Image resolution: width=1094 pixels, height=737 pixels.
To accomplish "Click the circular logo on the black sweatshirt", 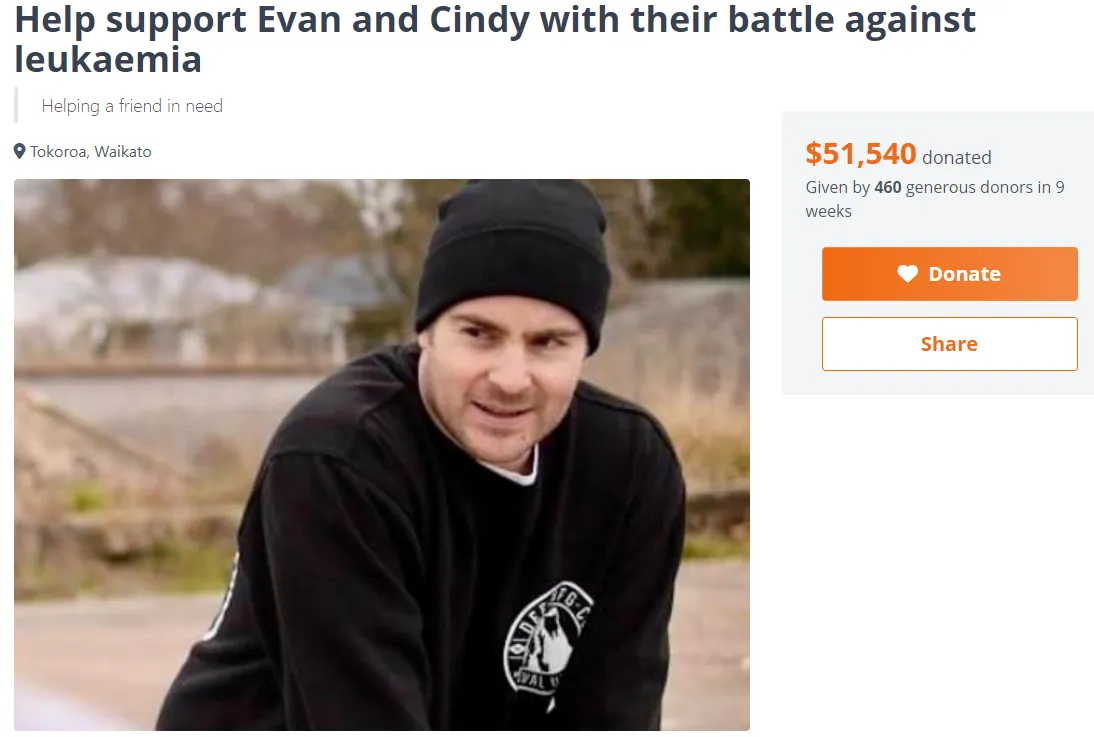I will [x=547, y=639].
